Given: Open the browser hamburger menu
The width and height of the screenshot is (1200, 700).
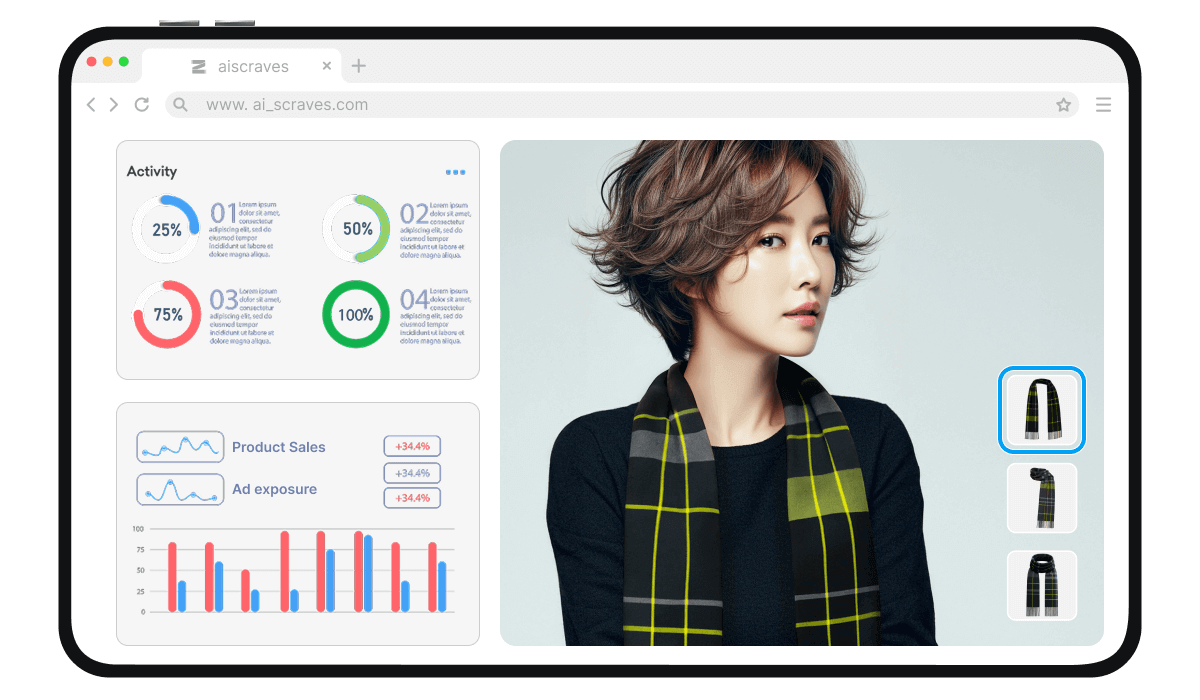Looking at the screenshot, I should [x=1103, y=105].
